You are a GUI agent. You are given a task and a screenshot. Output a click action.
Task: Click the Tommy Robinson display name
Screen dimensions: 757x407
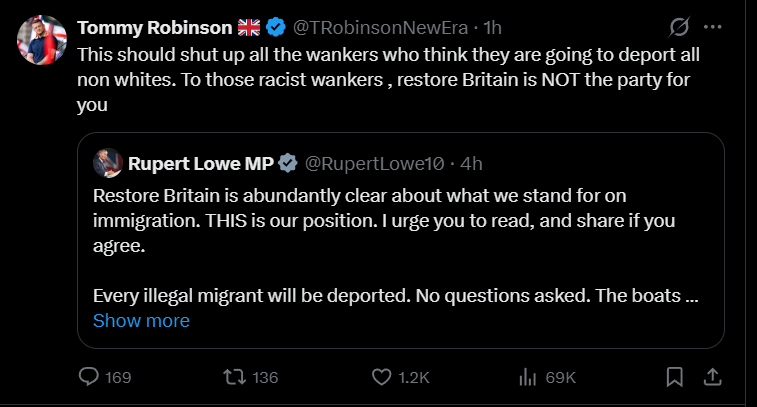tap(154, 28)
